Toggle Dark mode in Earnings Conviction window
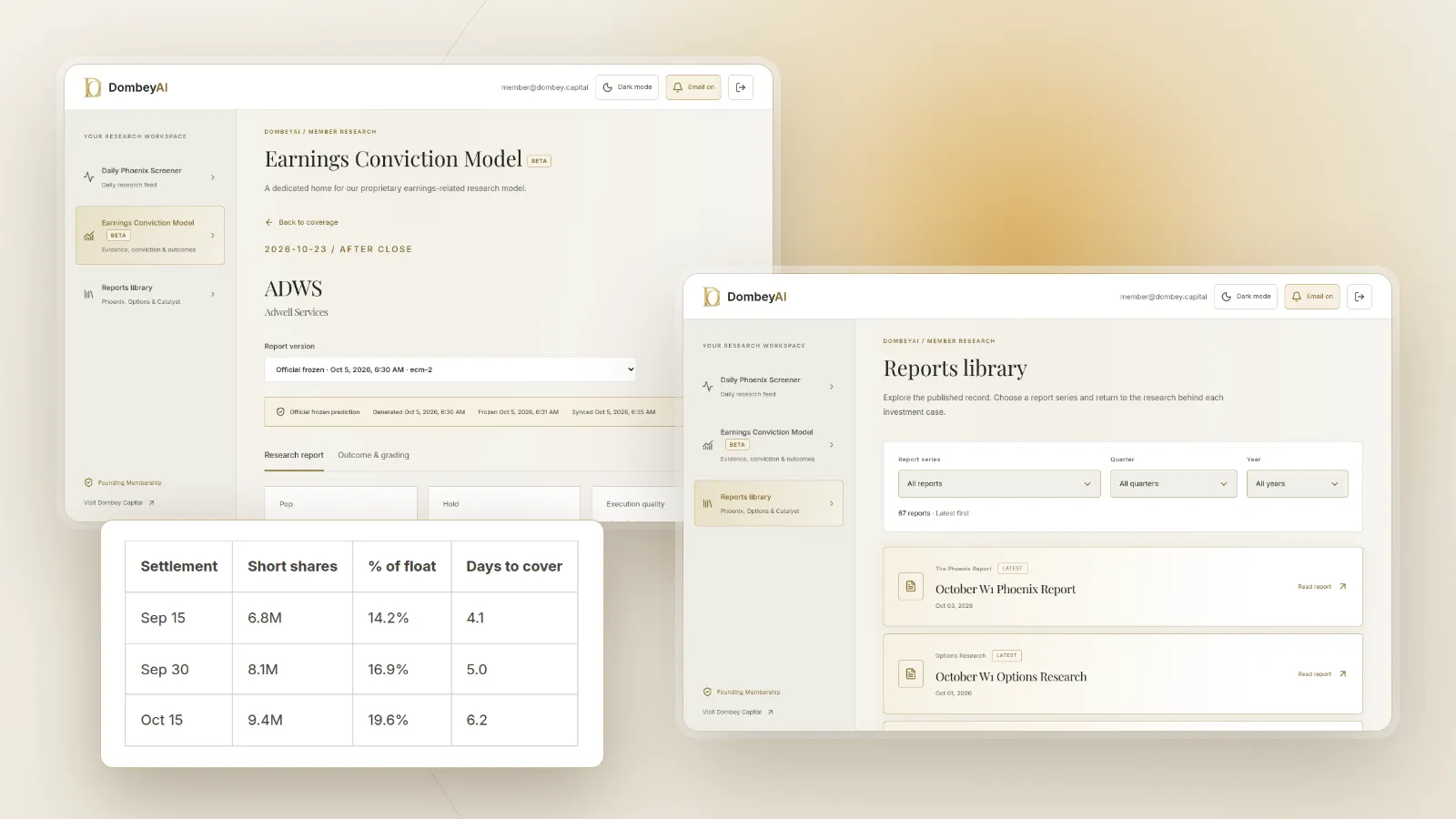1456x819 pixels. tap(628, 87)
